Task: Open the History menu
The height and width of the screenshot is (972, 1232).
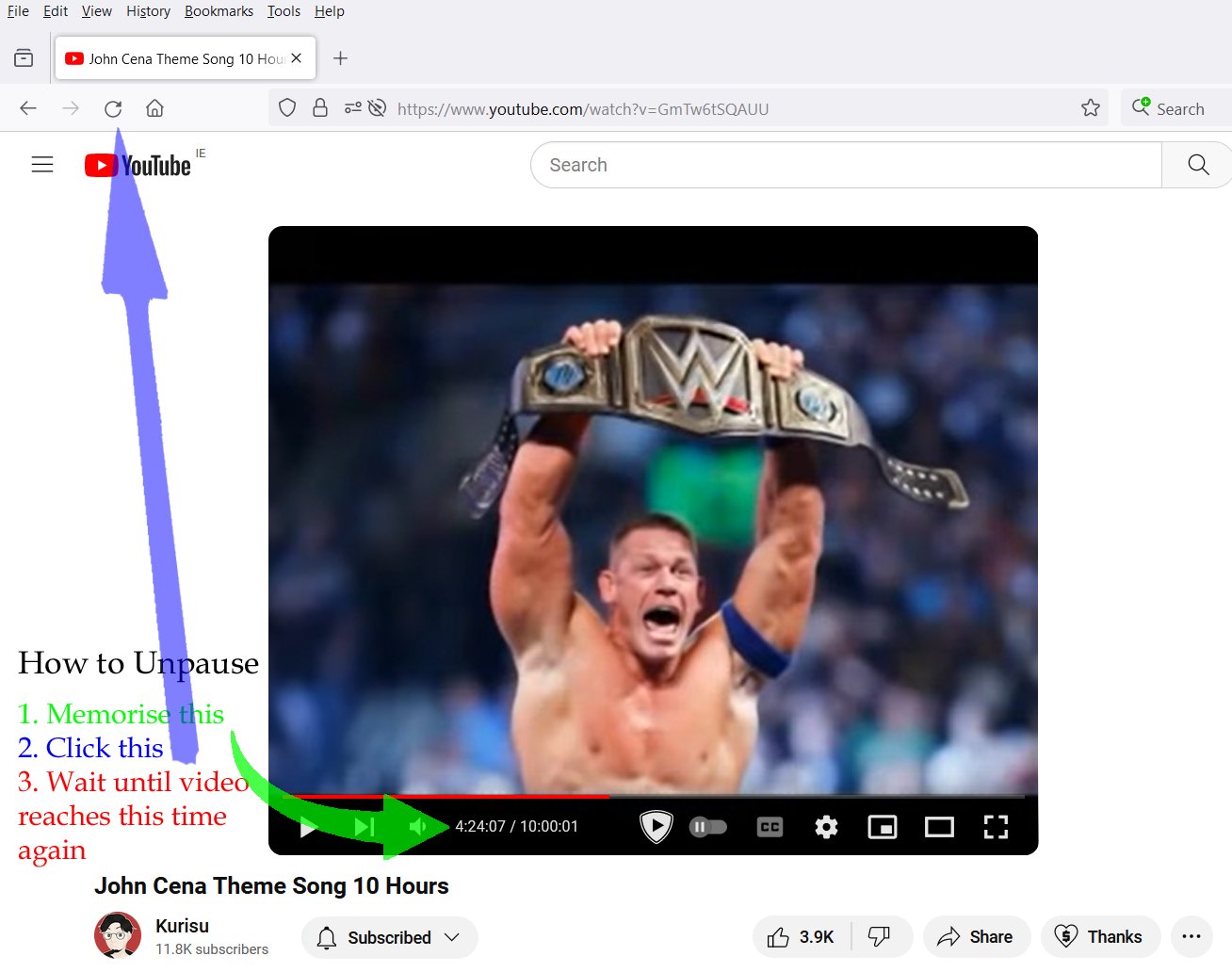Action: tap(149, 11)
